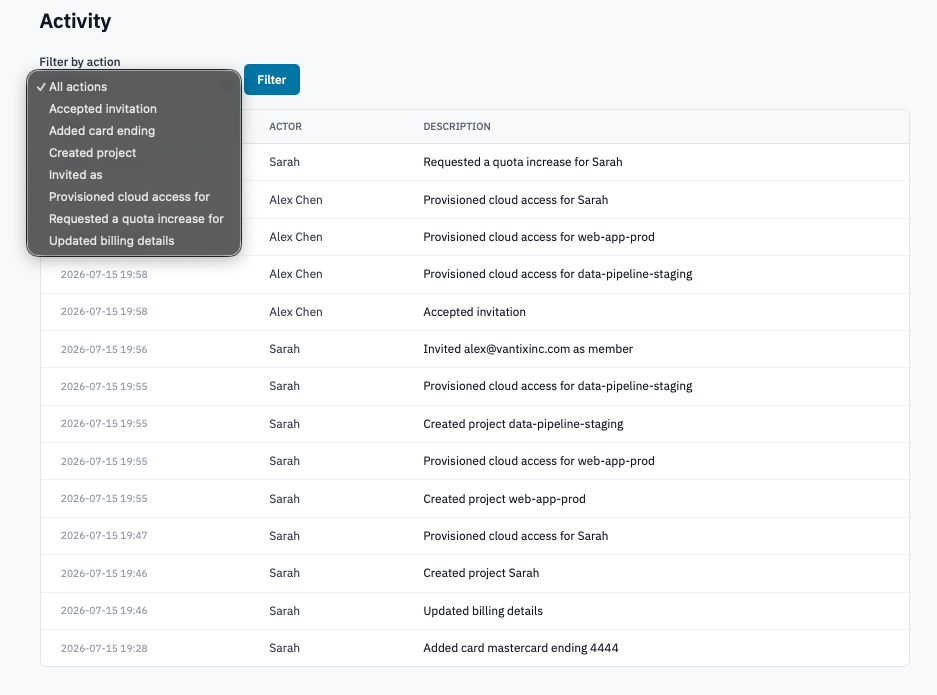Click "Requested a quota increase for Sarah" description
The image size is (937, 695).
coord(522,162)
